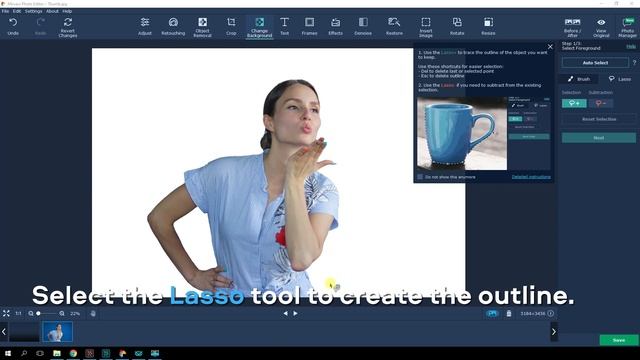Open Windows taskbar search
640x360 pixels.
tap(24, 353)
